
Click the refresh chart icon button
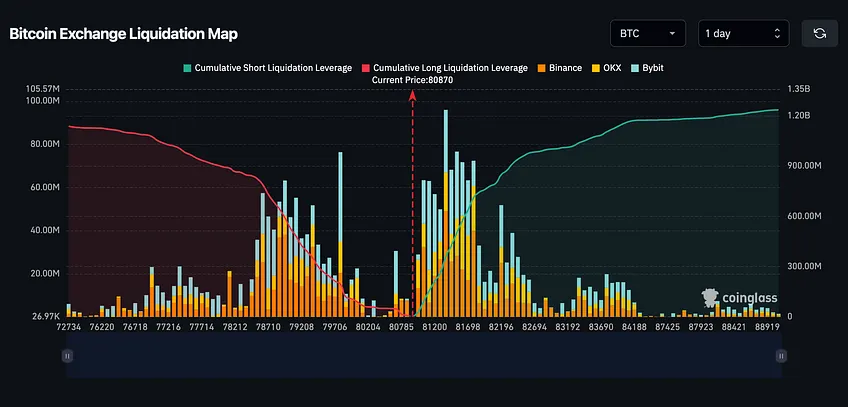tap(819, 34)
